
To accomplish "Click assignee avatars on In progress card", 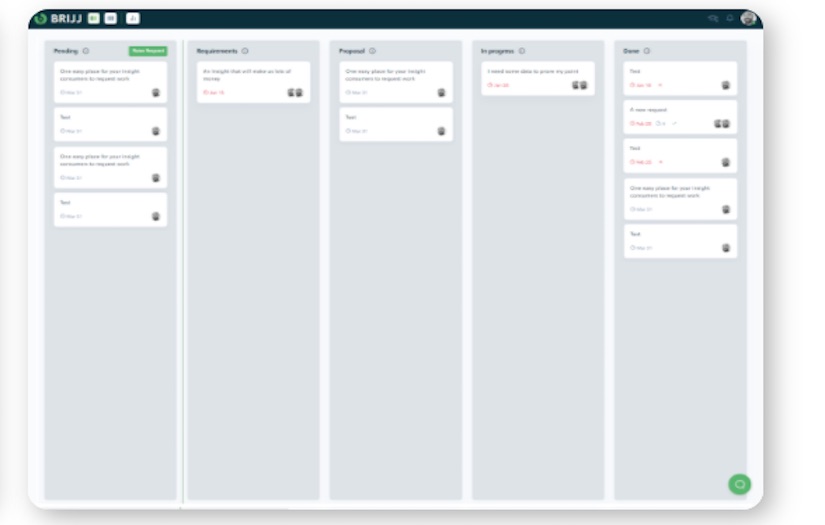I will pos(580,85).
